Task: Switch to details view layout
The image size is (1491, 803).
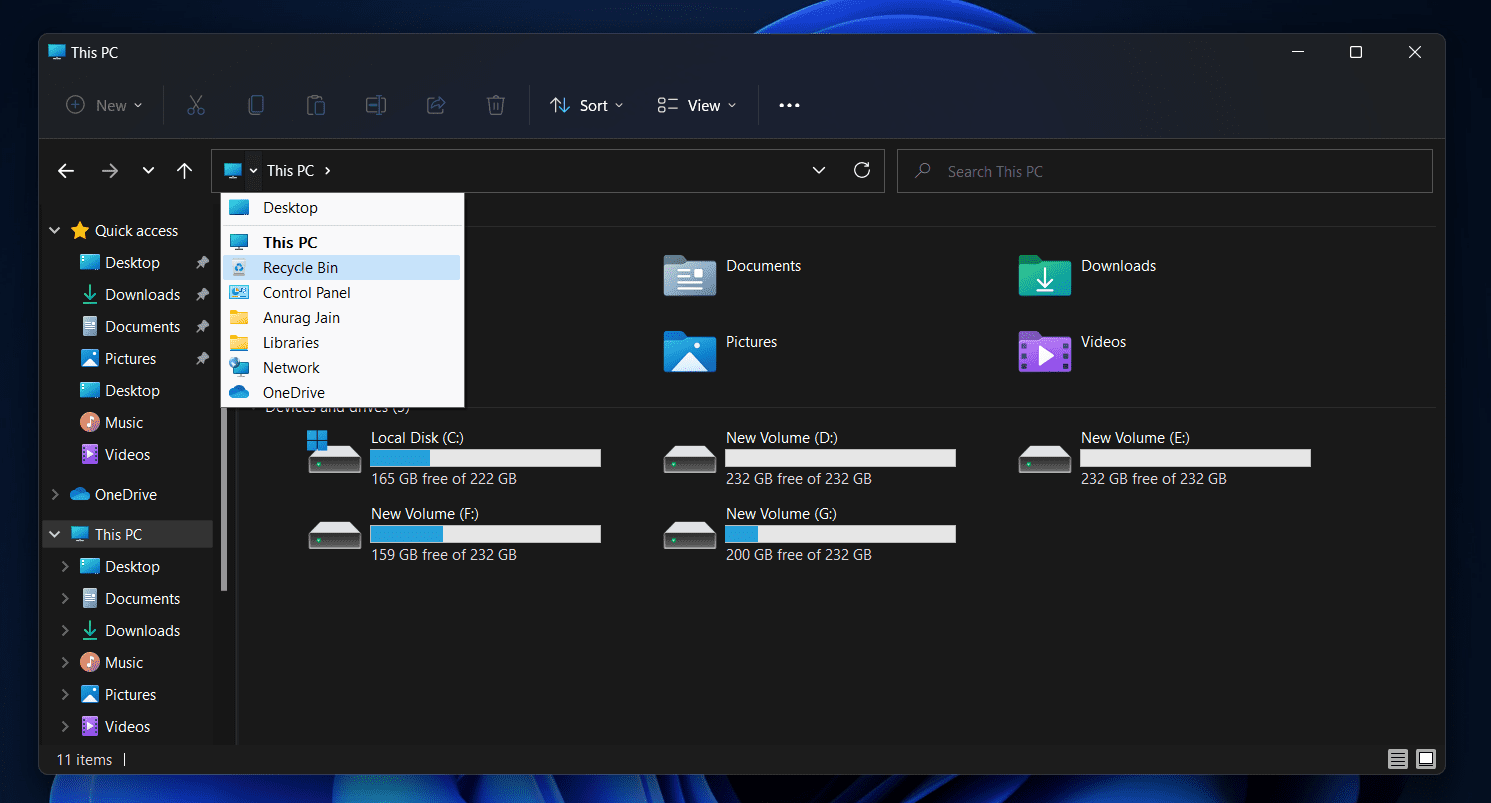Action: (1398, 759)
